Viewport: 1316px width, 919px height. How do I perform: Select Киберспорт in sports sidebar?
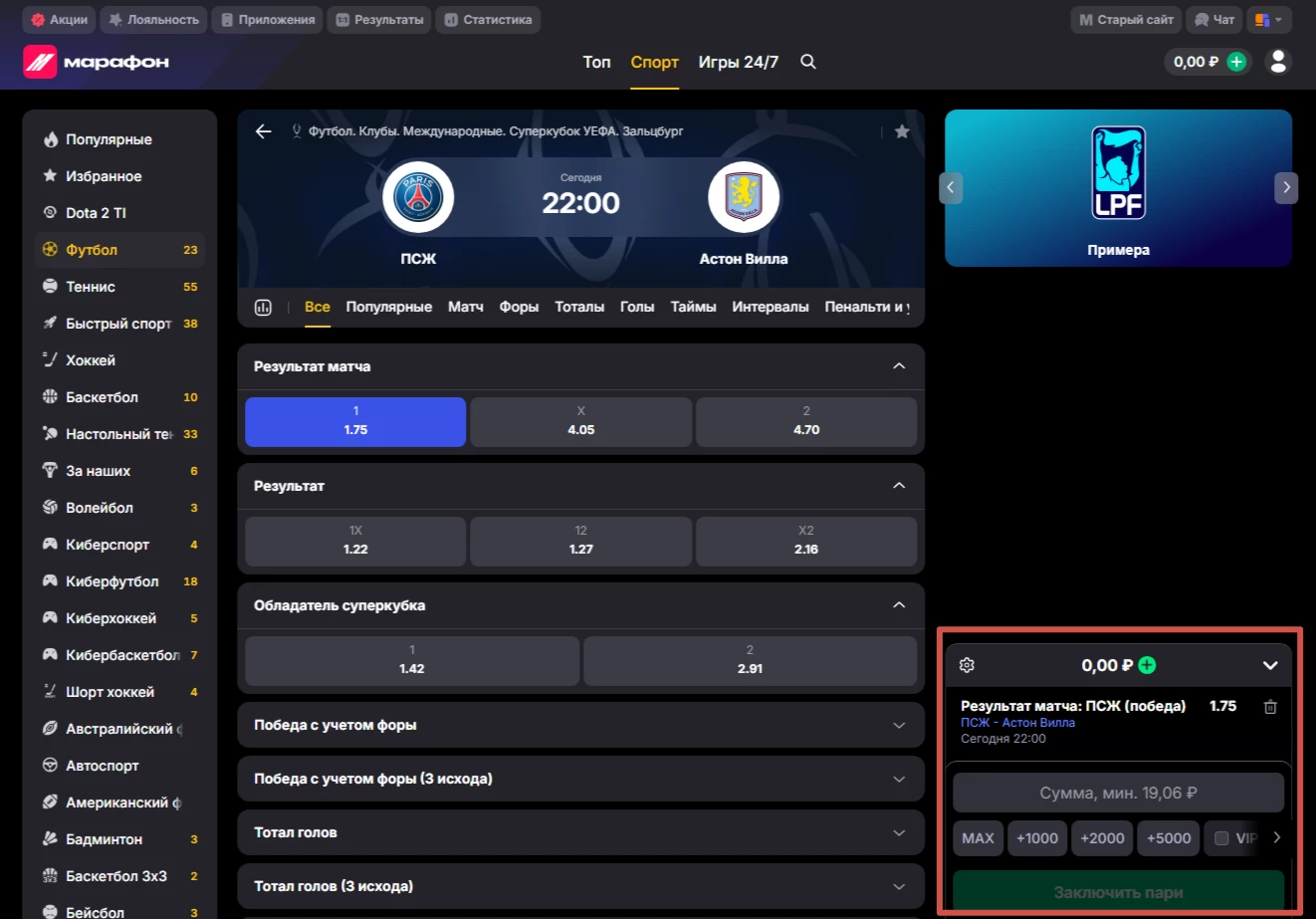coord(119,545)
